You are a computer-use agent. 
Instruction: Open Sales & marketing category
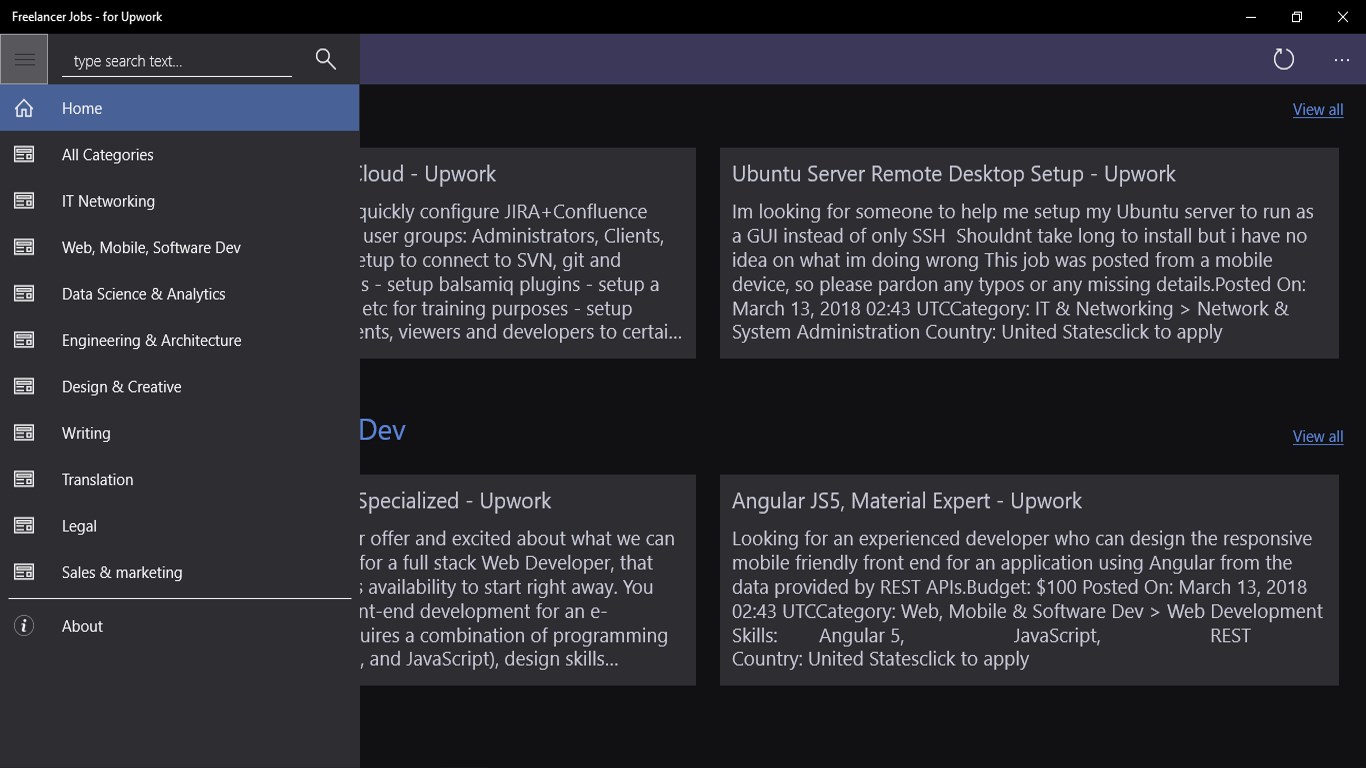point(122,572)
